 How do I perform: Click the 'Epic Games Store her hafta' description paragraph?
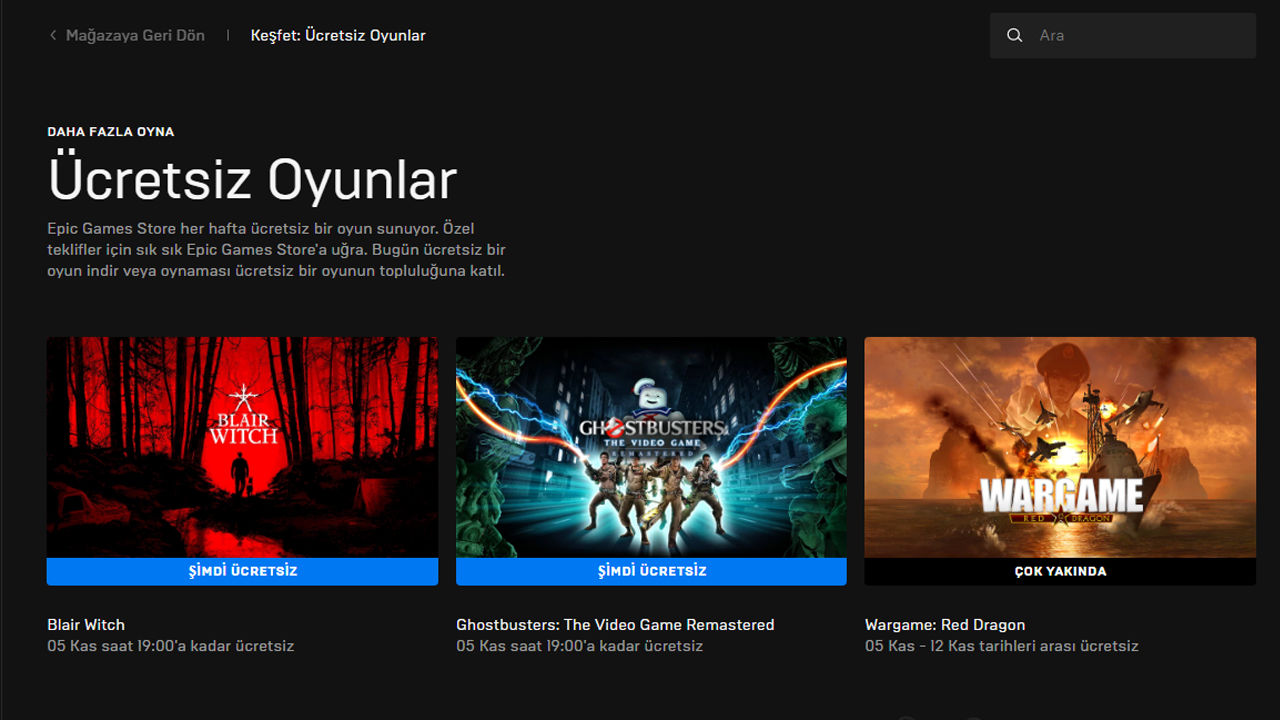click(x=276, y=250)
